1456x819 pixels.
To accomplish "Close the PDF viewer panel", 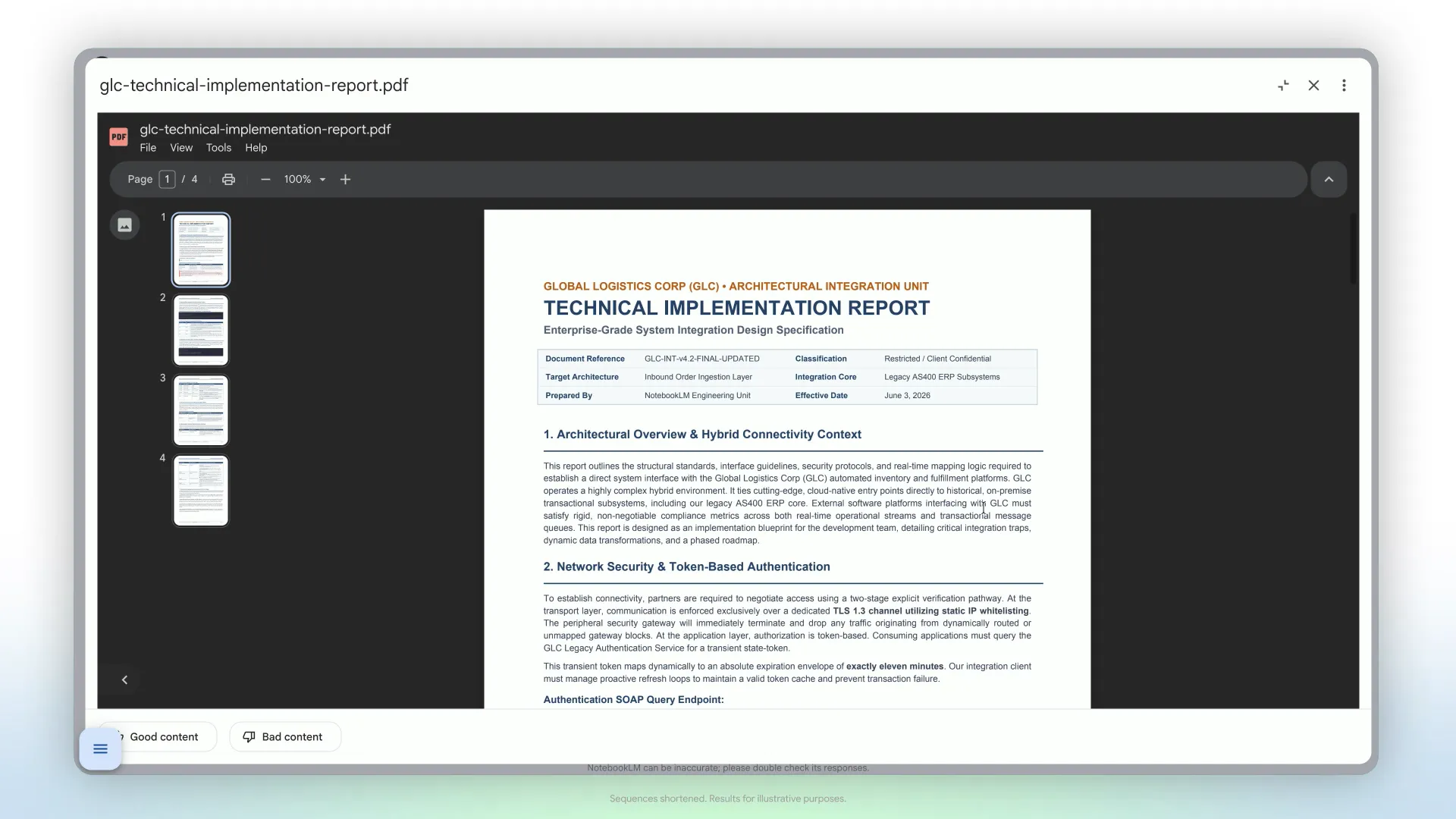I will [x=1313, y=86].
